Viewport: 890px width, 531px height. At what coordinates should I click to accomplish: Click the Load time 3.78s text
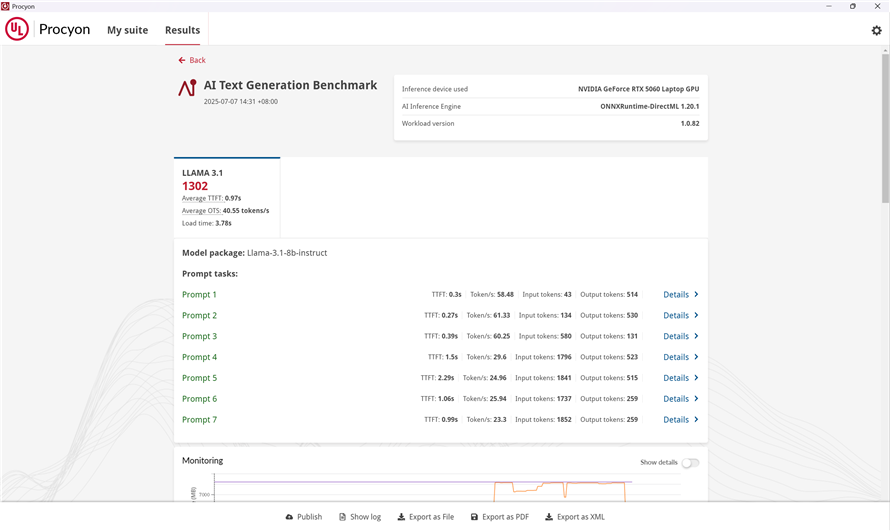(x=207, y=224)
